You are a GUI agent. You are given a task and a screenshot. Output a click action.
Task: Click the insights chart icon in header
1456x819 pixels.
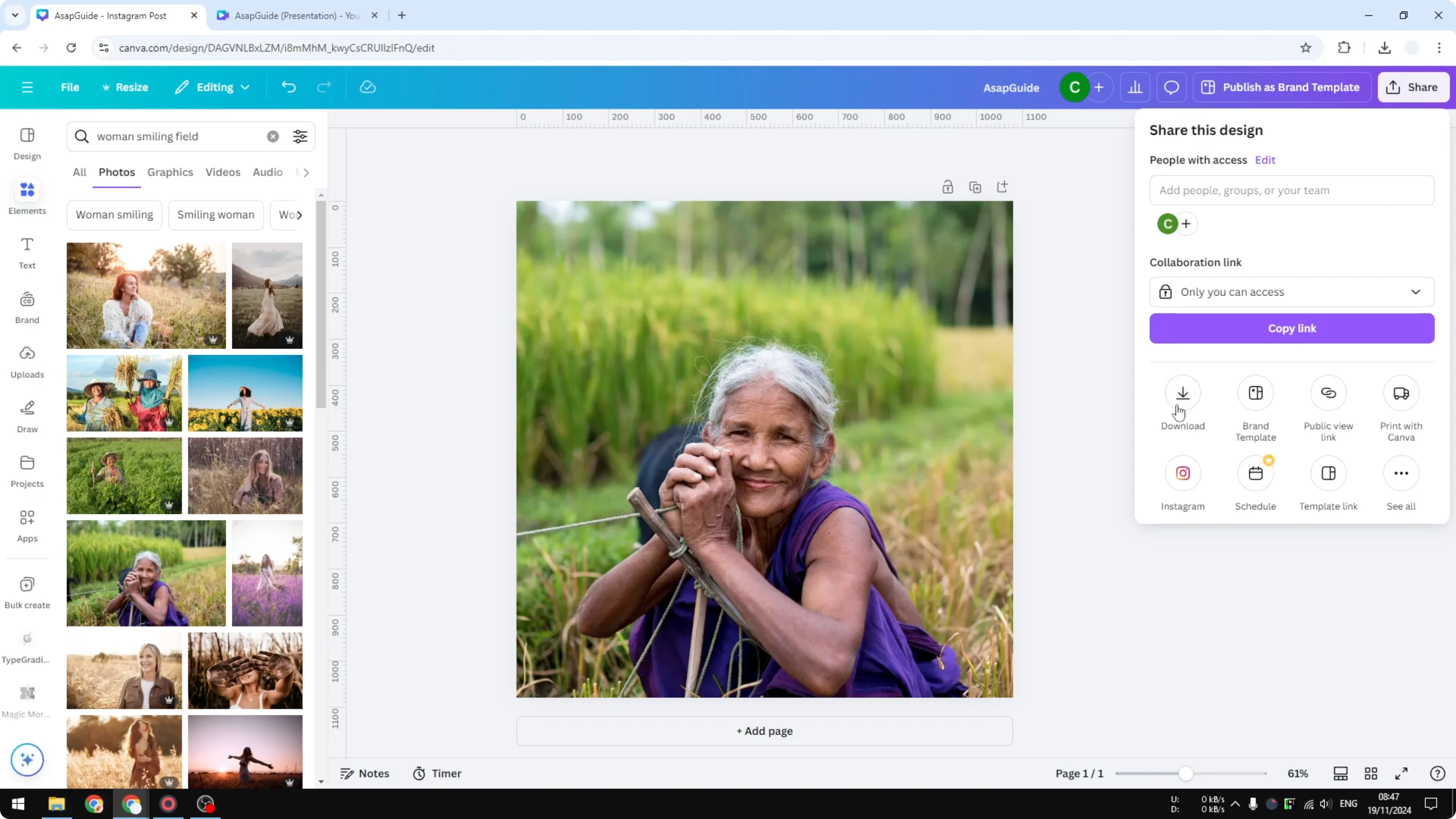(1135, 87)
